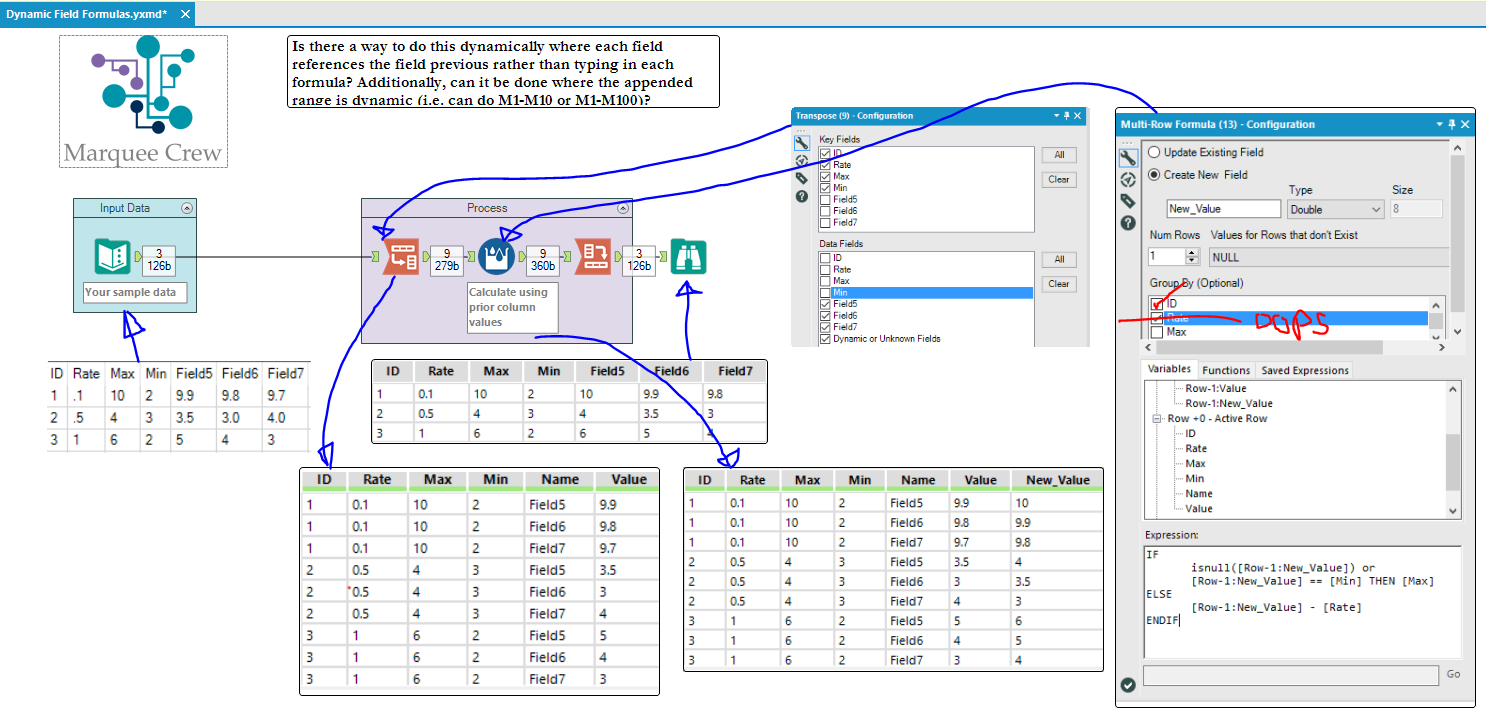
Task: Click the All button next to Key Fields
Action: pyautogui.click(x=1059, y=155)
